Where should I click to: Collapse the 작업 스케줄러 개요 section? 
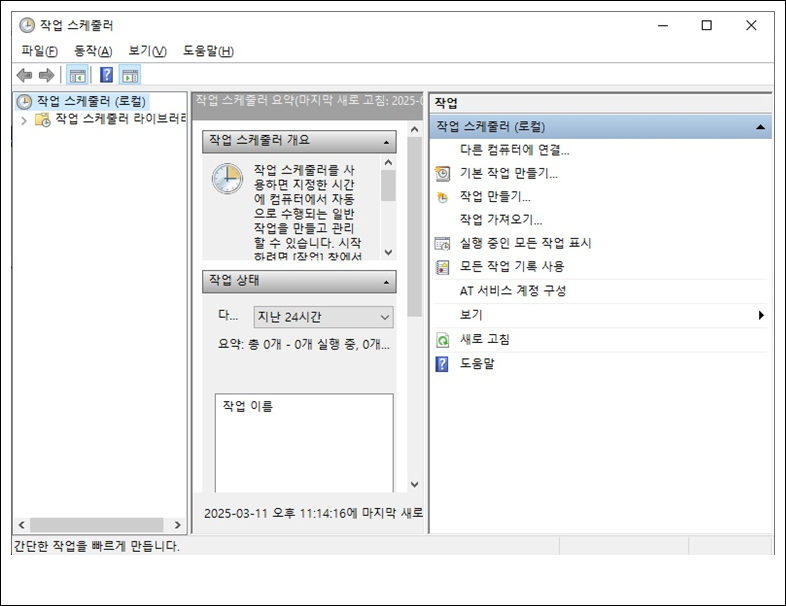386,142
